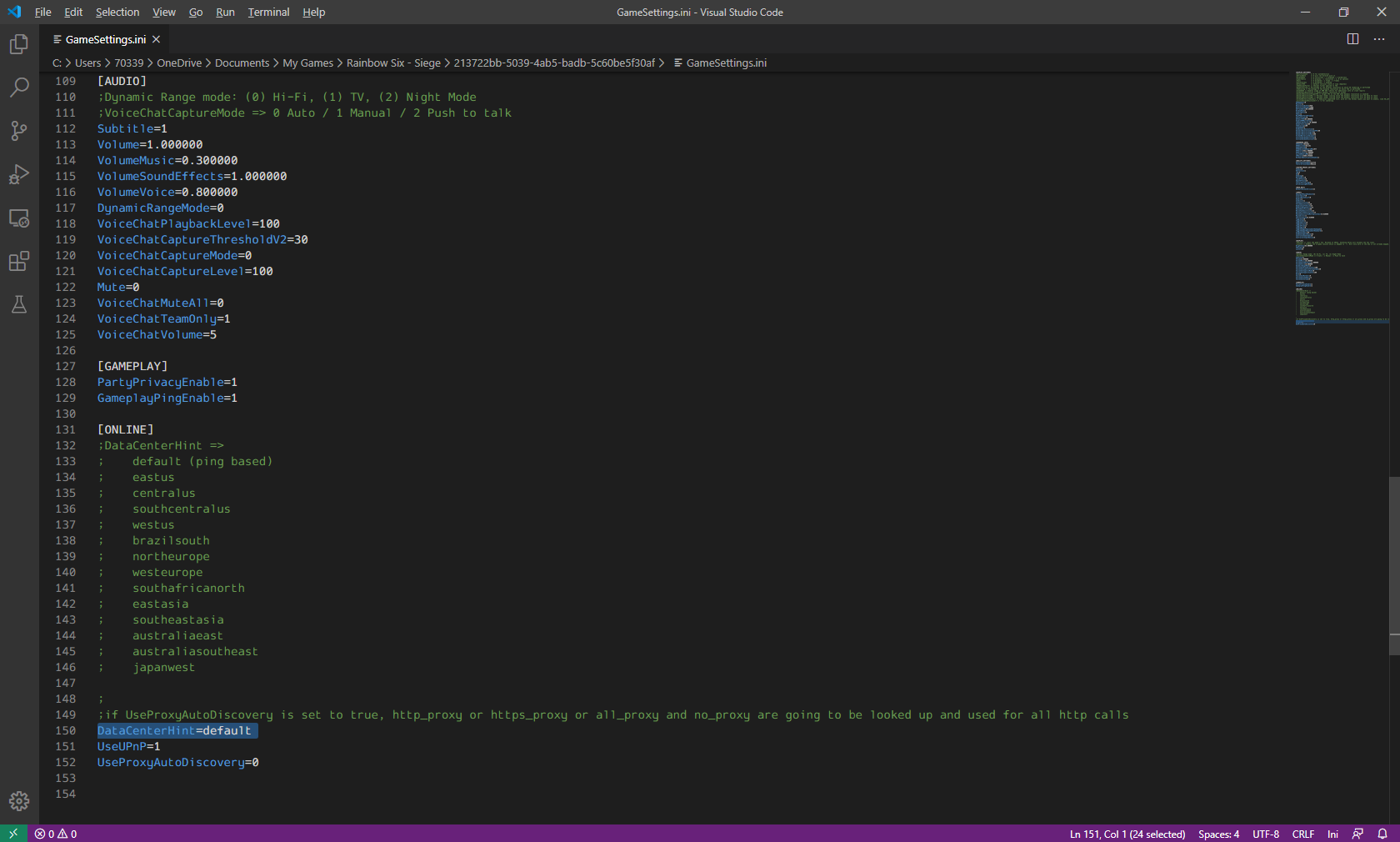
Task: Change file encoding UTF-8
Action: point(1265,834)
